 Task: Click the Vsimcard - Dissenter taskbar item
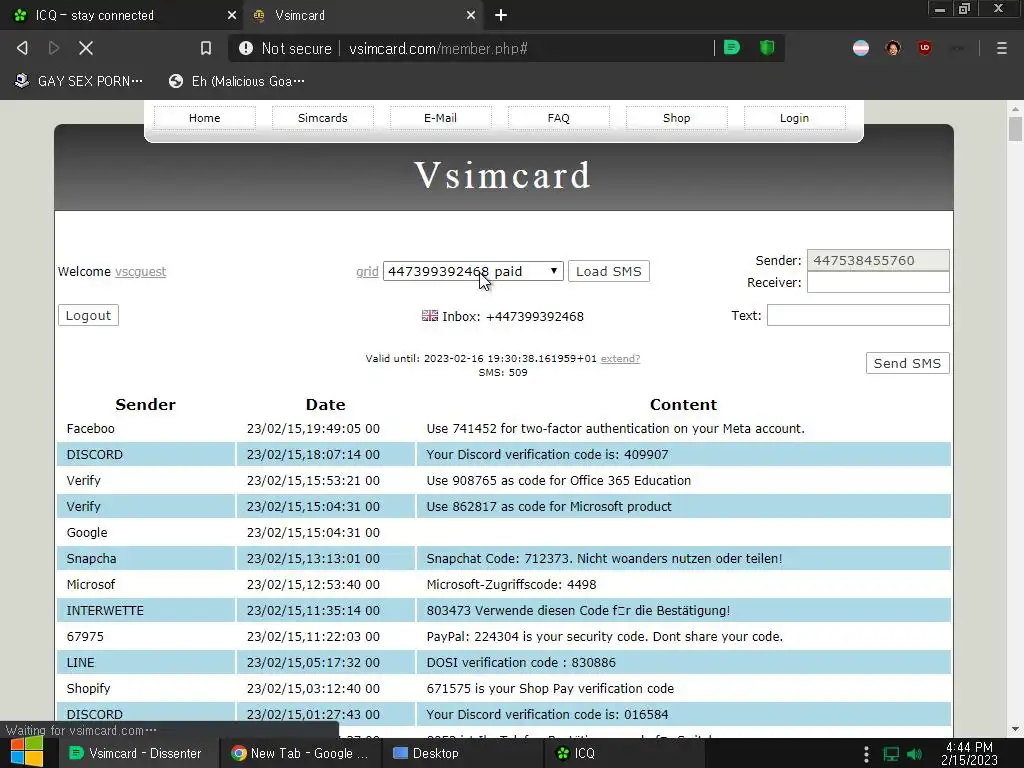point(135,753)
